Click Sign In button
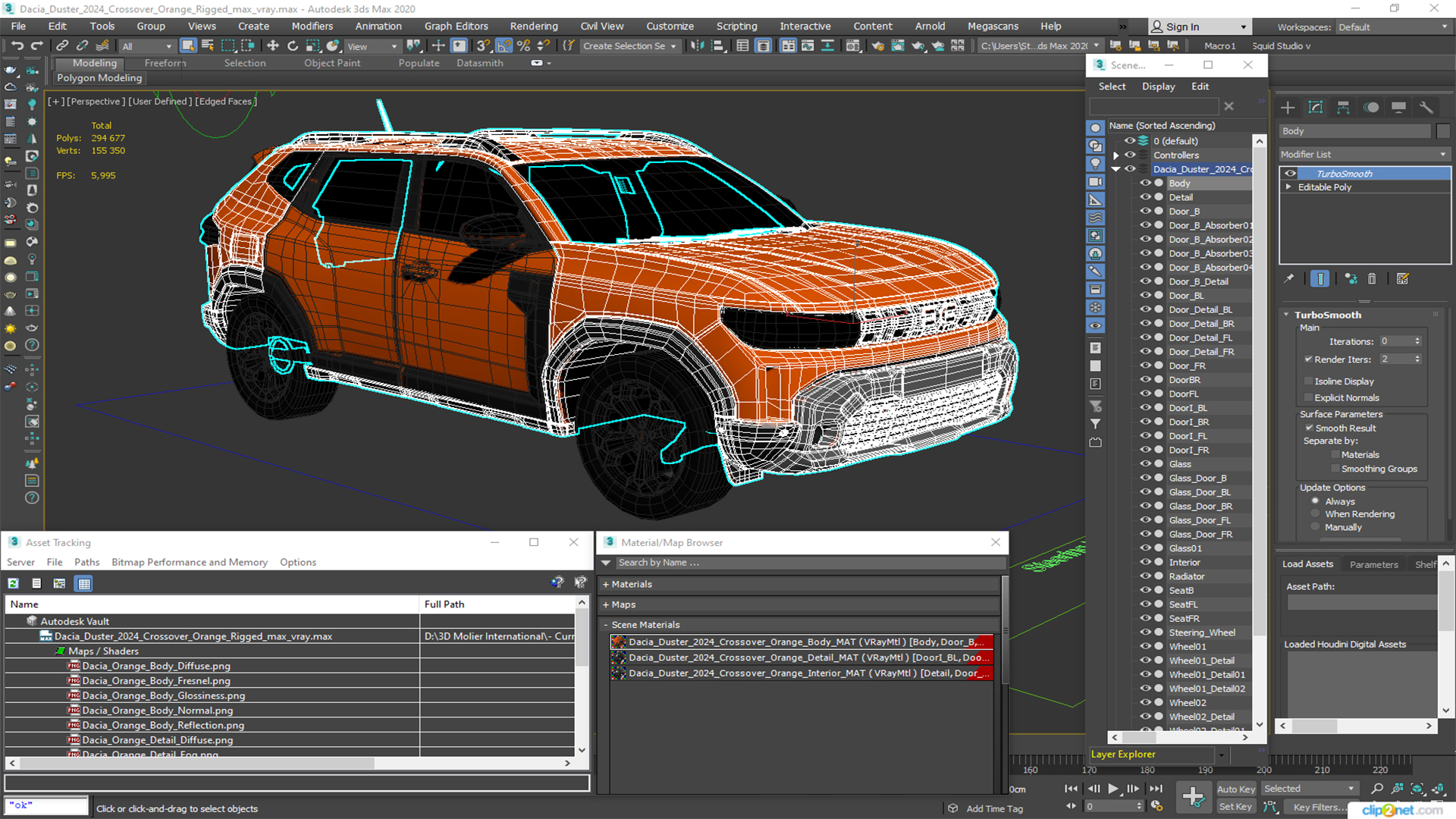The width and height of the screenshot is (1456, 819). pos(1198,27)
